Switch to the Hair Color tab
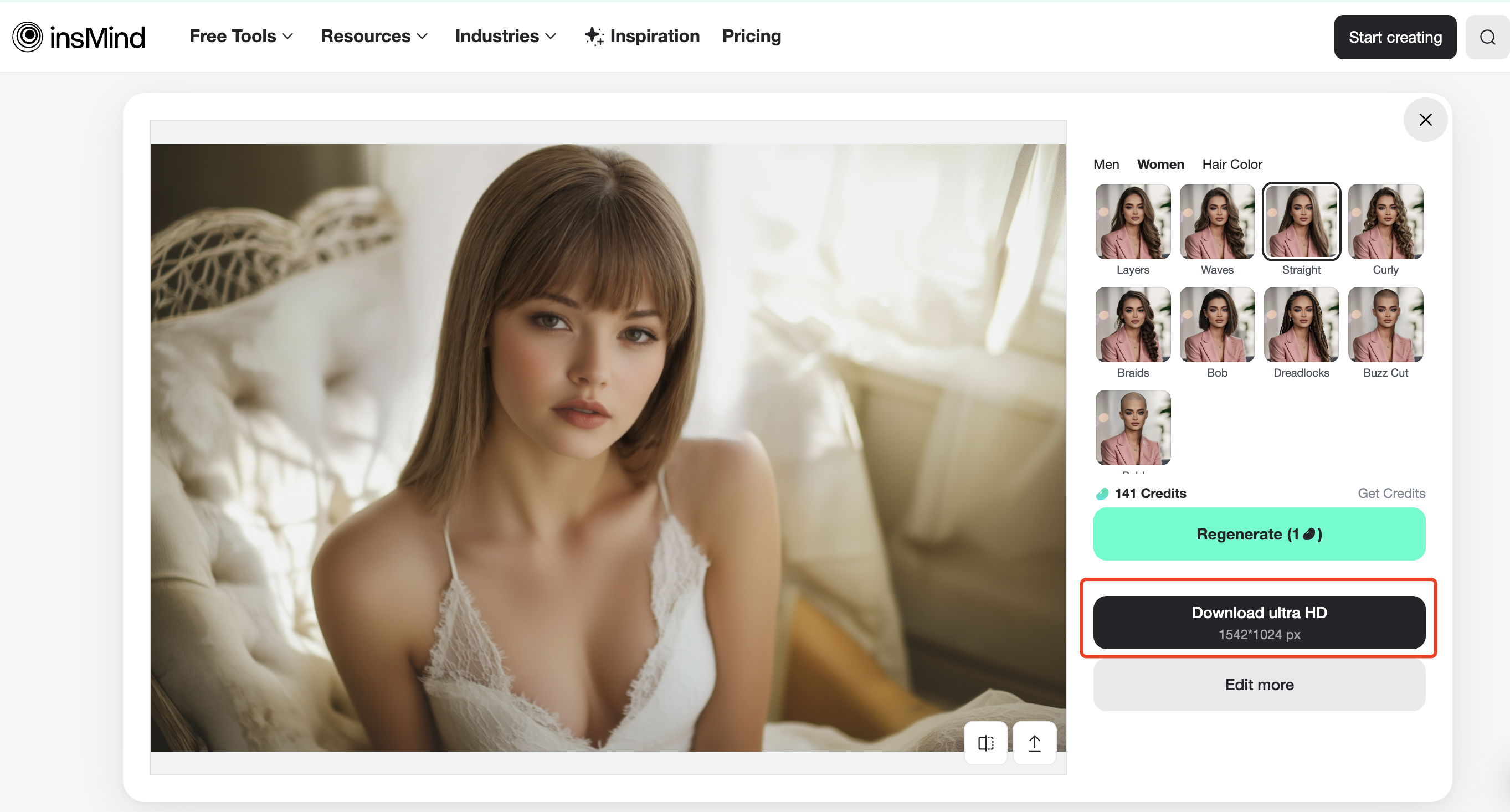 pyautogui.click(x=1231, y=164)
